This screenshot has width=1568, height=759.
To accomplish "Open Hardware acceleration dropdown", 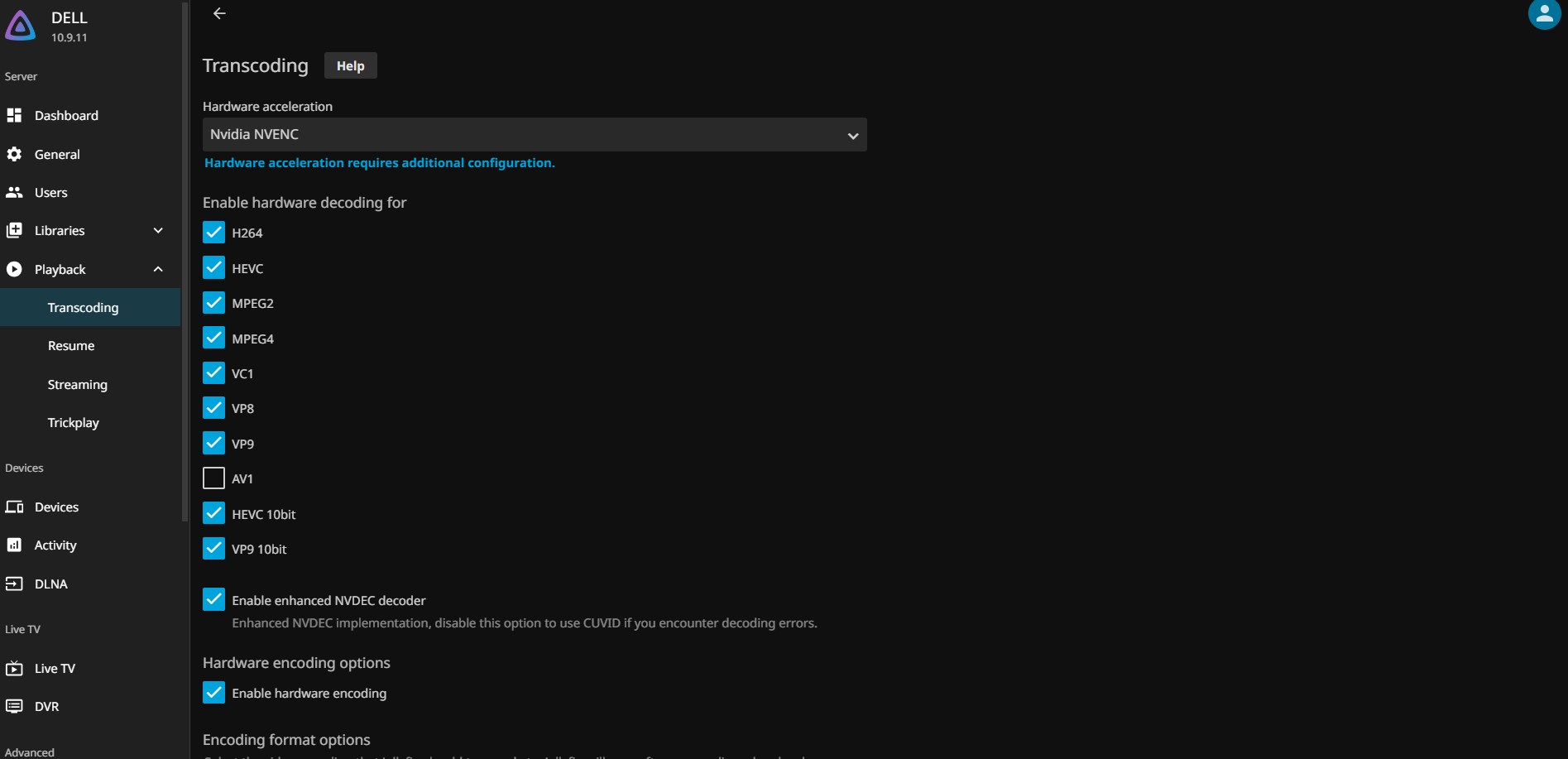I will pyautogui.click(x=534, y=135).
